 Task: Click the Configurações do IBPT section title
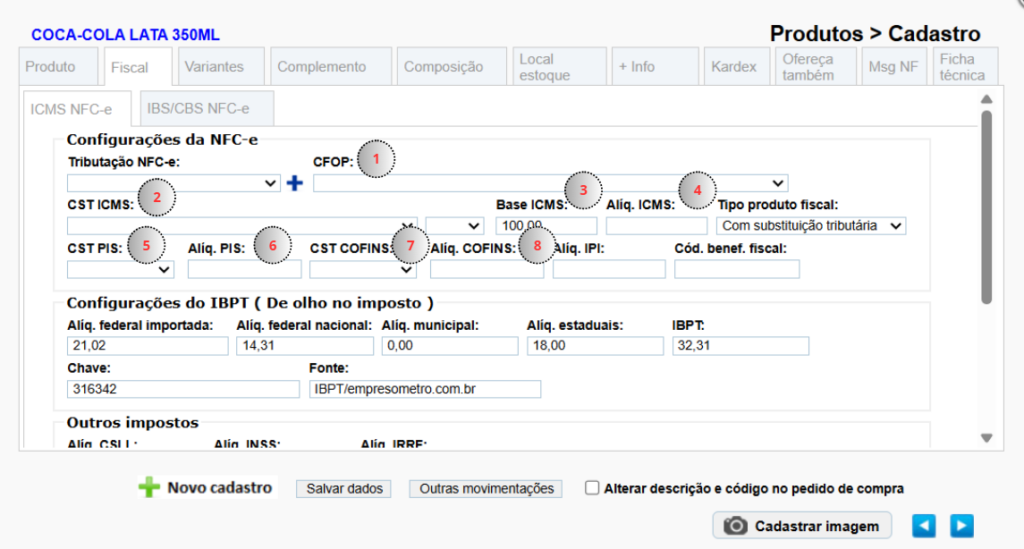coord(250,303)
